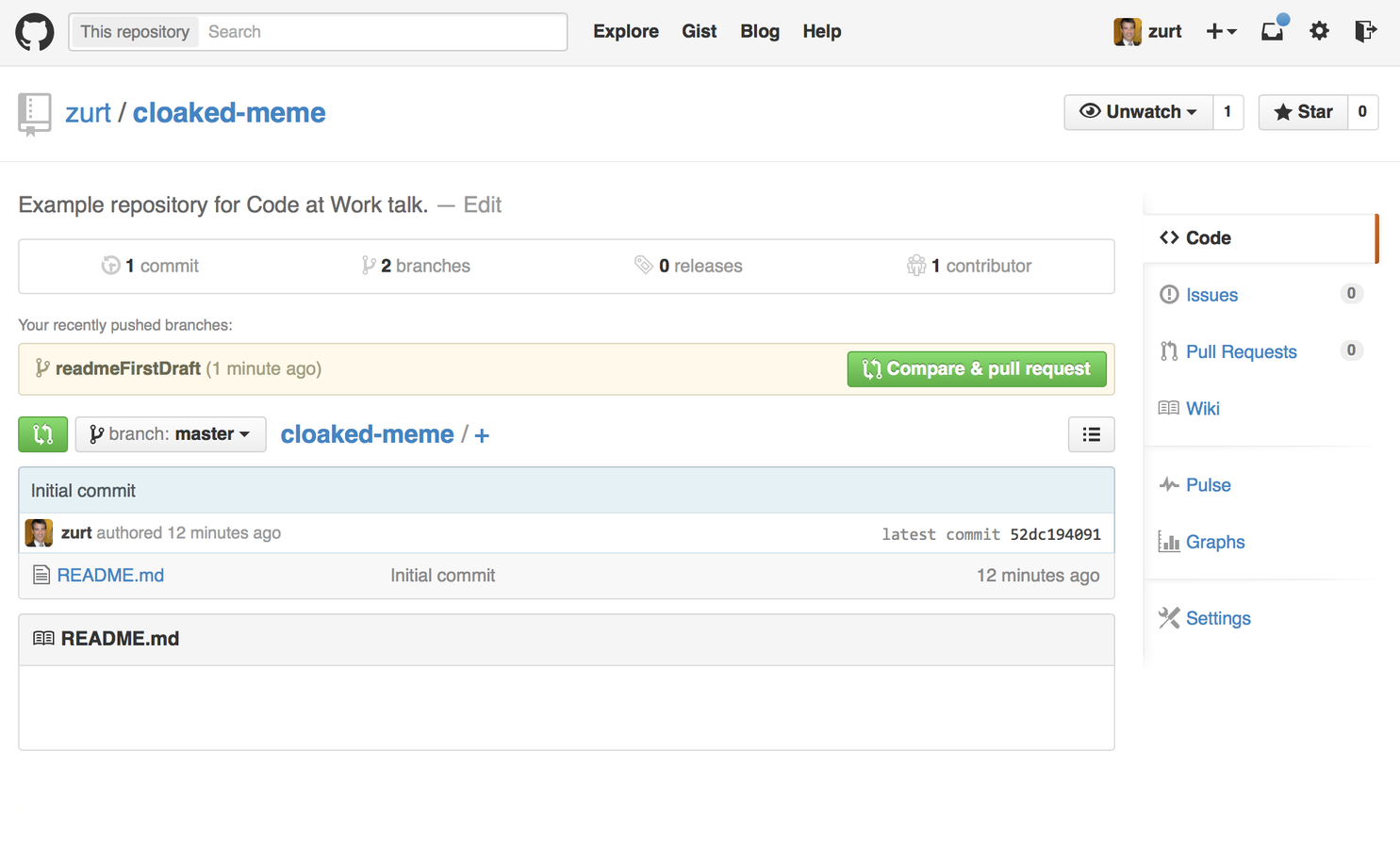The width and height of the screenshot is (1400, 848).
Task: Open the zurt owner link in the title
Action: tap(88, 113)
